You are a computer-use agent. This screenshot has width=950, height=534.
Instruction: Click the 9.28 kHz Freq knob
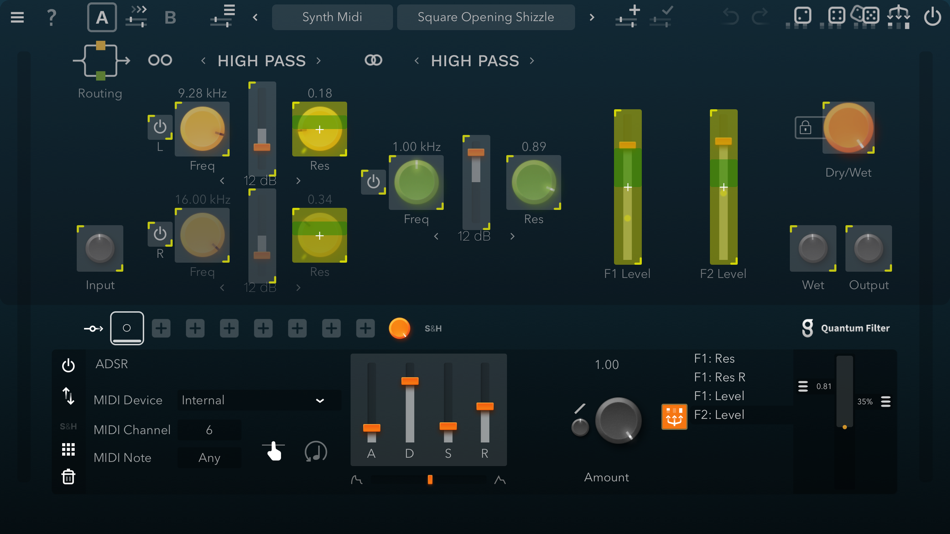(202, 128)
